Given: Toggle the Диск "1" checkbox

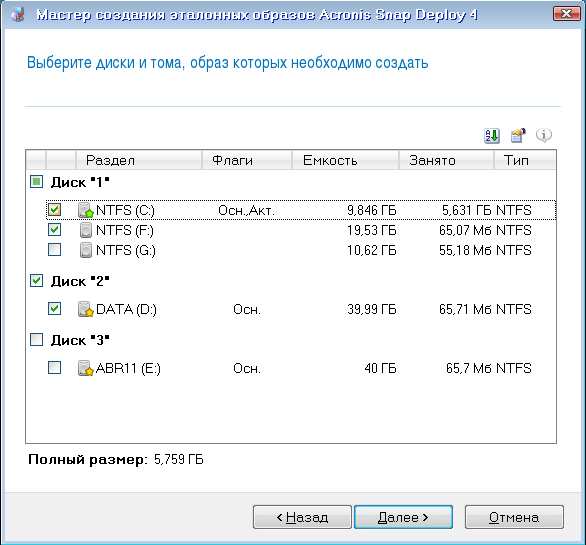Looking at the screenshot, I should pos(36,182).
